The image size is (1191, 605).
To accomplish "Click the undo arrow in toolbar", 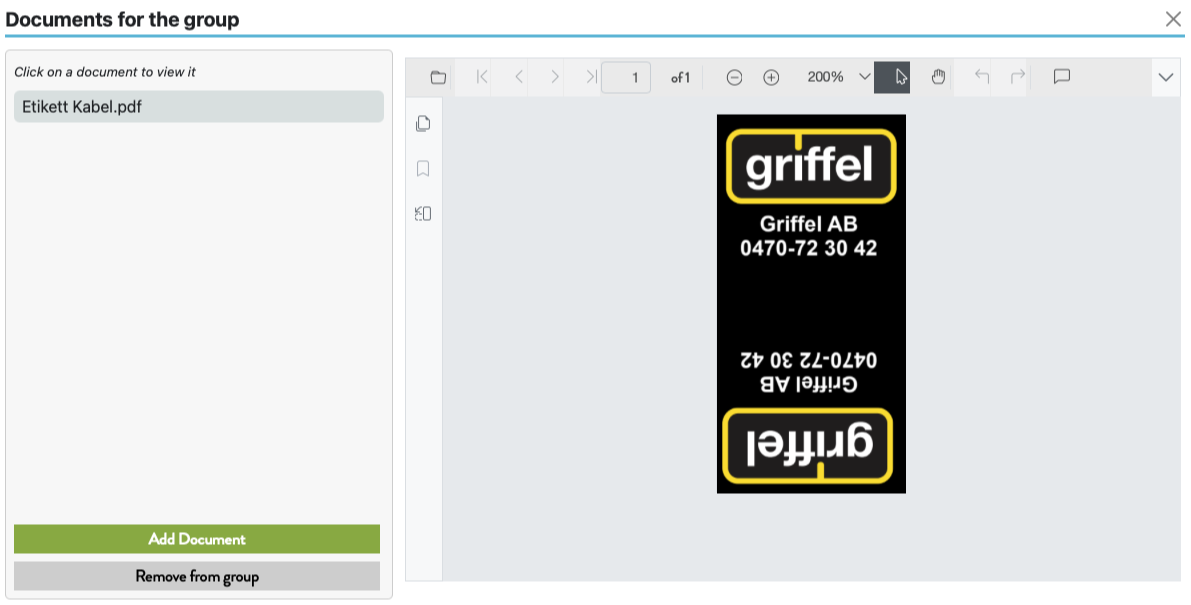I will point(981,77).
